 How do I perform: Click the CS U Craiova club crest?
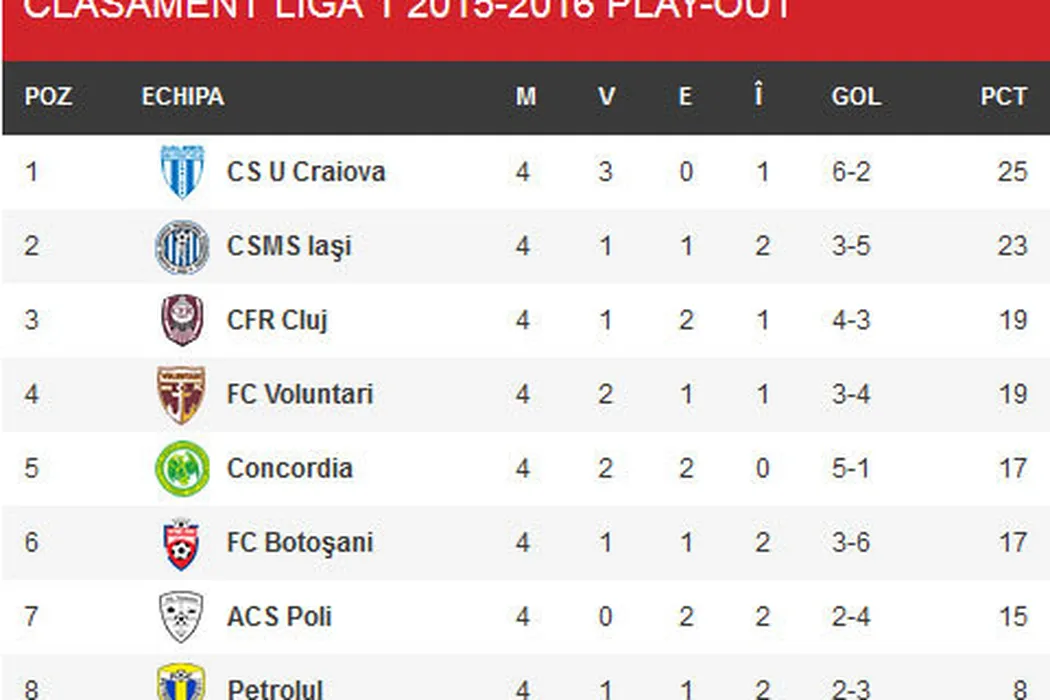(x=182, y=172)
